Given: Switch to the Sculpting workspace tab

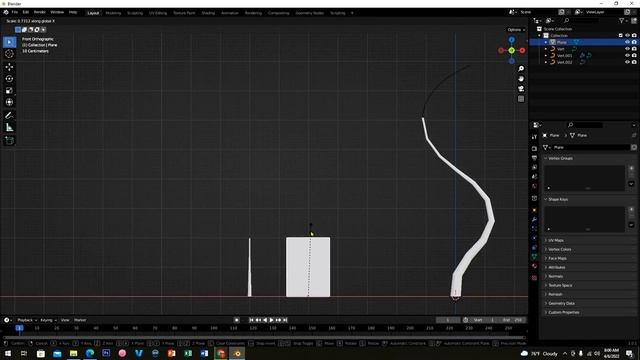Looking at the screenshot, I should coord(135,13).
